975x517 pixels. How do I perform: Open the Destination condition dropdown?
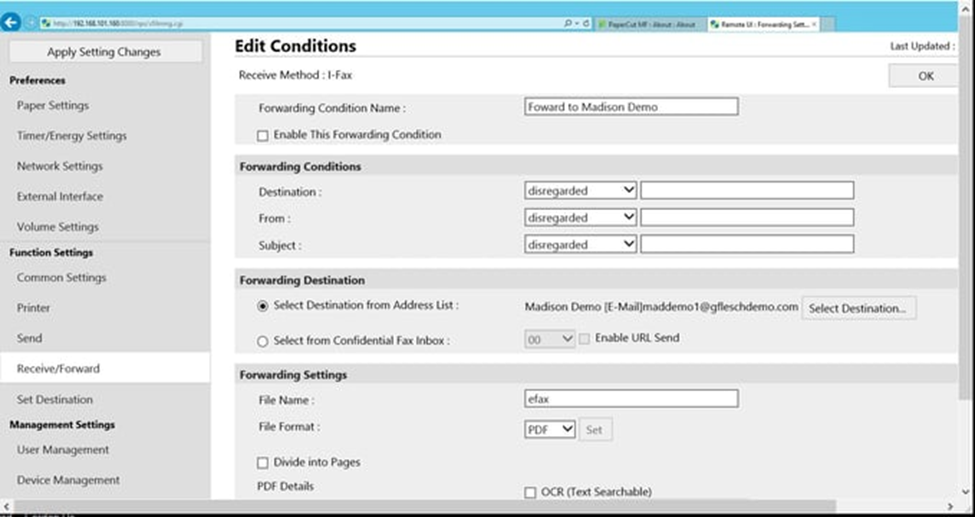(581, 190)
